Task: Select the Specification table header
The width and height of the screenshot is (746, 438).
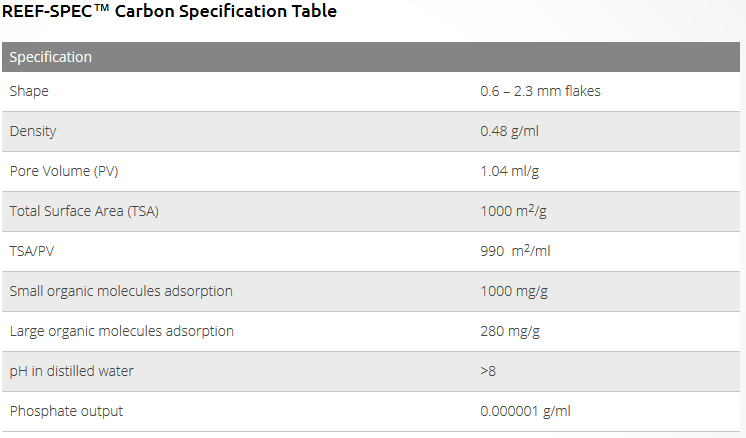Action: pyautogui.click(x=51, y=57)
